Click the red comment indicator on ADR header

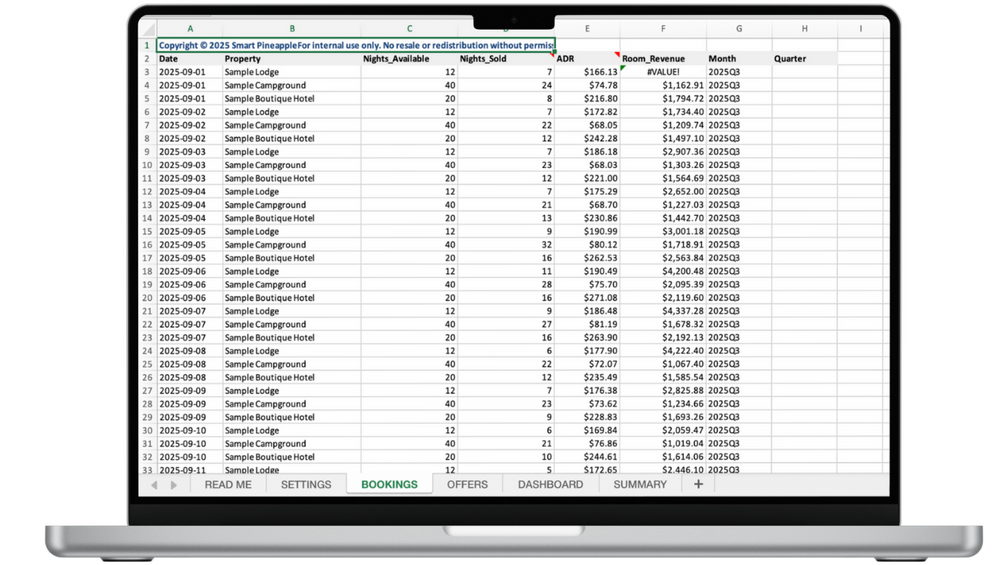pos(617,55)
